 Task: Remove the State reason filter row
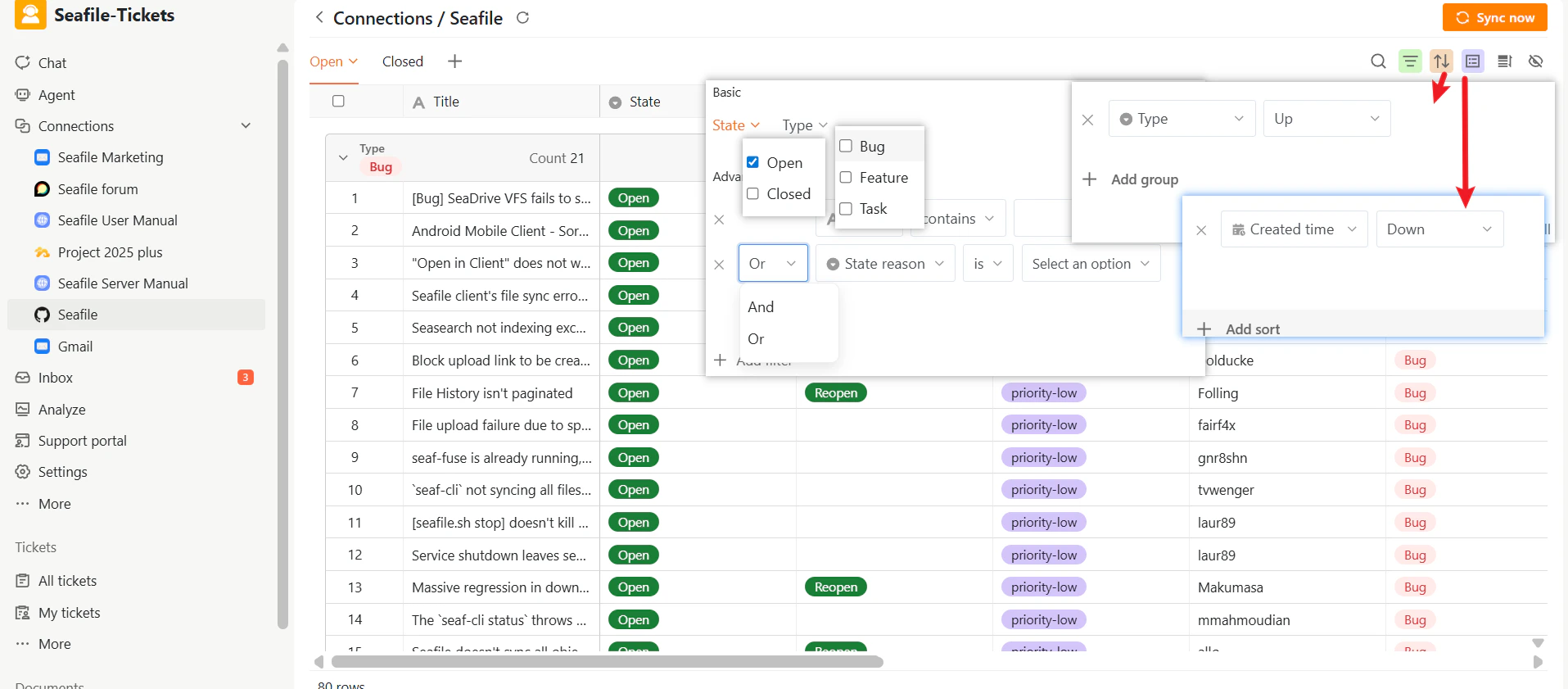(x=719, y=265)
